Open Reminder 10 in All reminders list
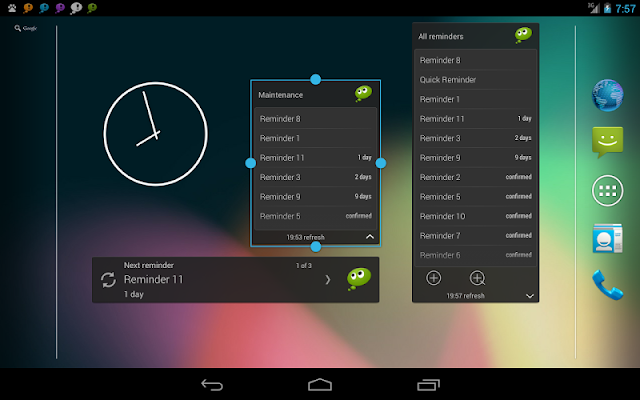This screenshot has width=640, height=400. pyautogui.click(x=475, y=216)
